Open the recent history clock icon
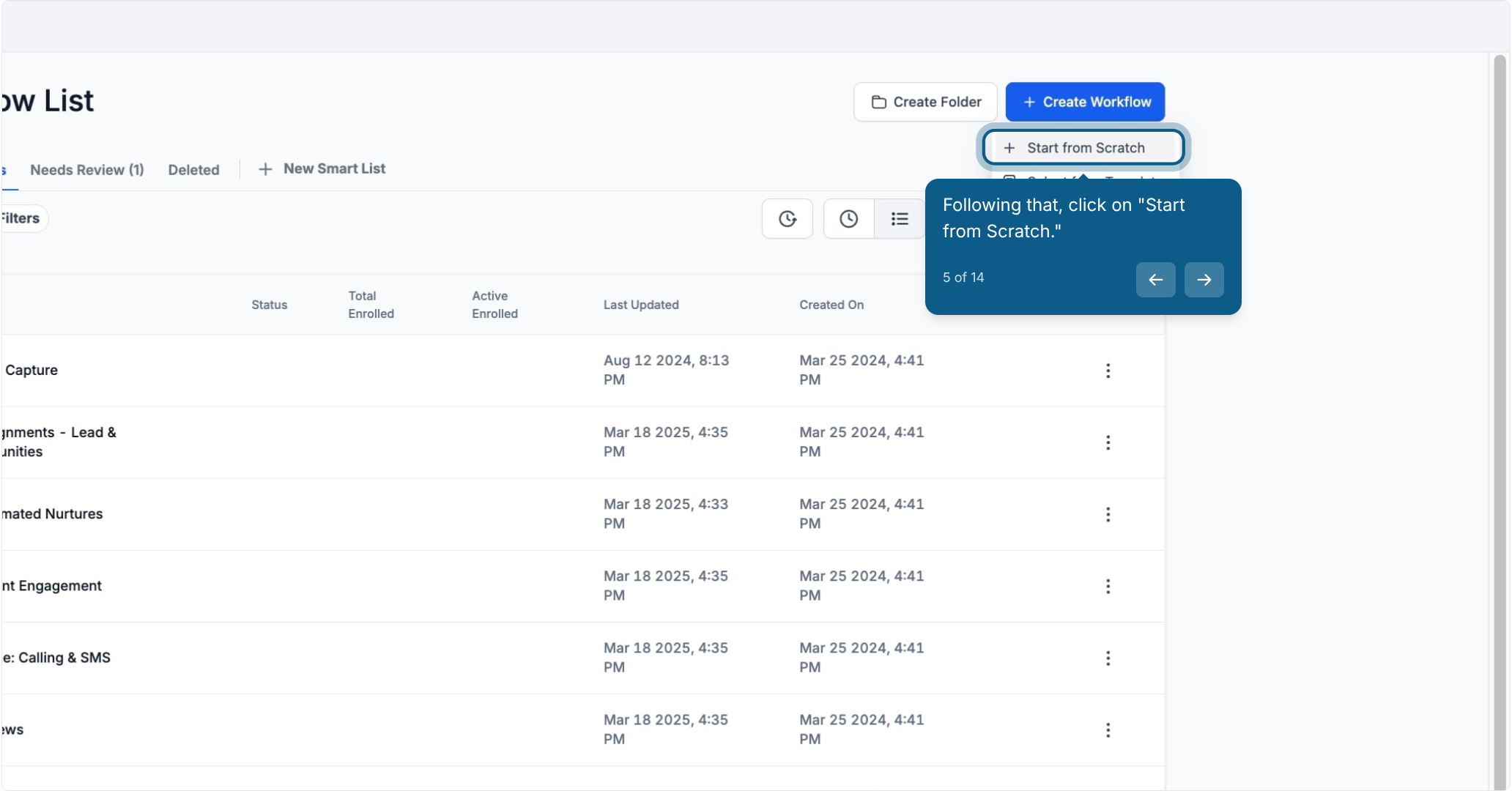1512x791 pixels. click(x=787, y=218)
